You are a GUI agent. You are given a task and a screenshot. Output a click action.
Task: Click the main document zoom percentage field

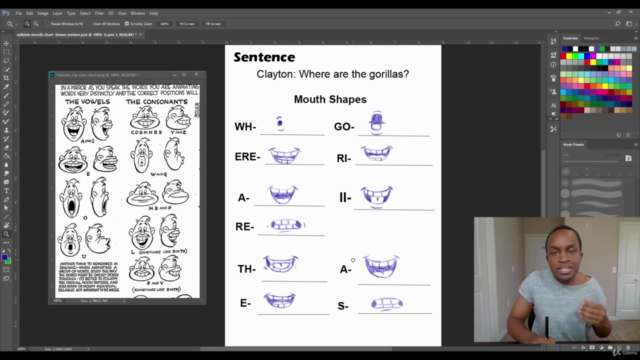pos(21,349)
